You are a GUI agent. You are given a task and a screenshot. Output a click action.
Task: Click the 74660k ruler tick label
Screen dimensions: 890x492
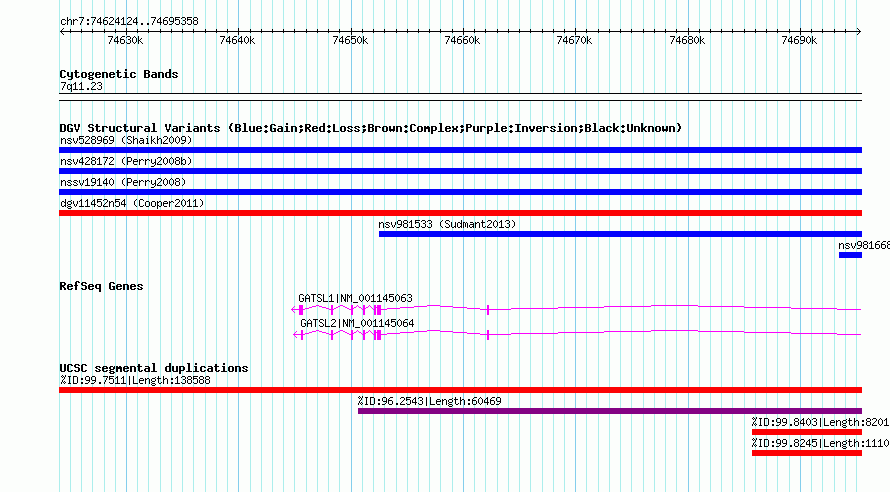[462, 40]
